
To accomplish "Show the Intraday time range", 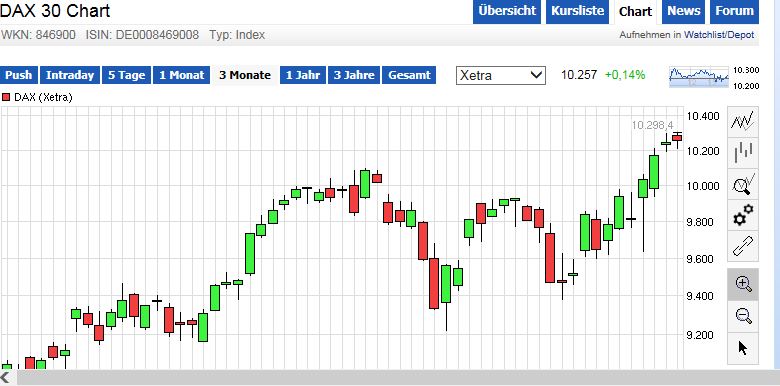I will pyautogui.click(x=70, y=75).
